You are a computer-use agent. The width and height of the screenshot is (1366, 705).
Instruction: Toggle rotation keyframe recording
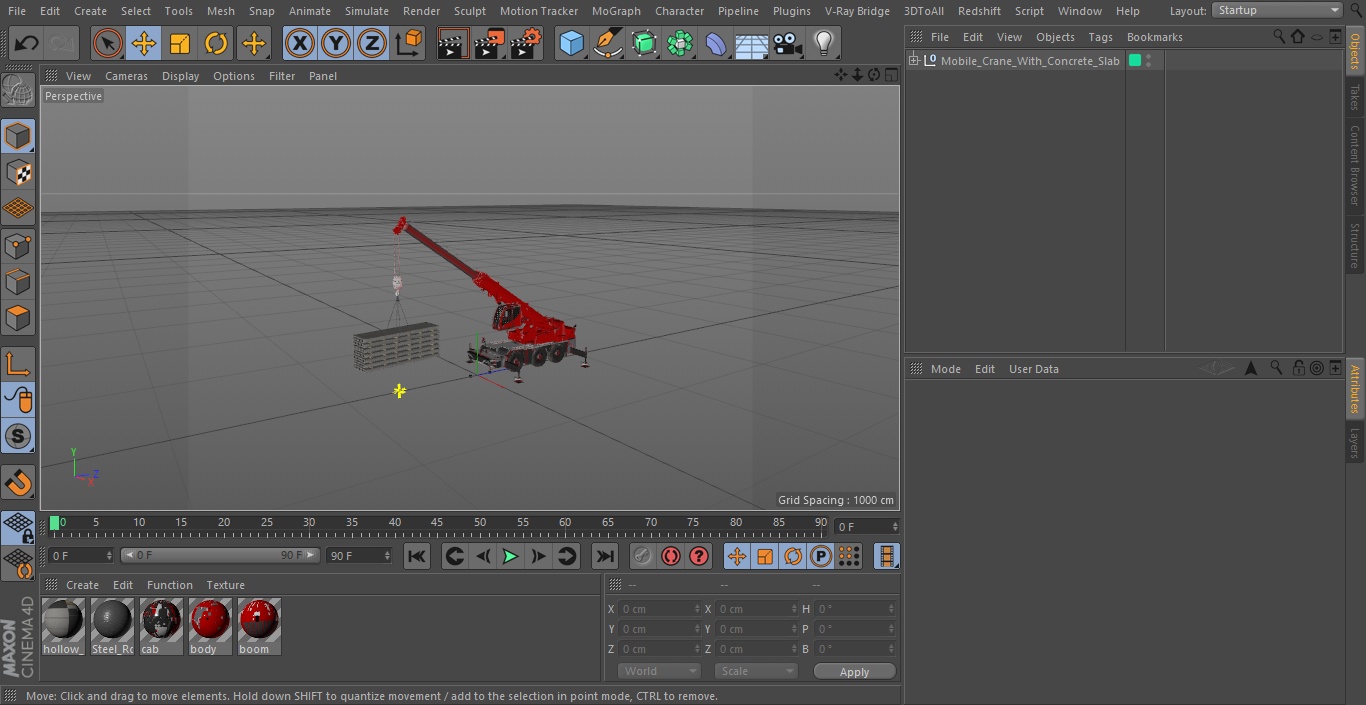click(x=793, y=556)
